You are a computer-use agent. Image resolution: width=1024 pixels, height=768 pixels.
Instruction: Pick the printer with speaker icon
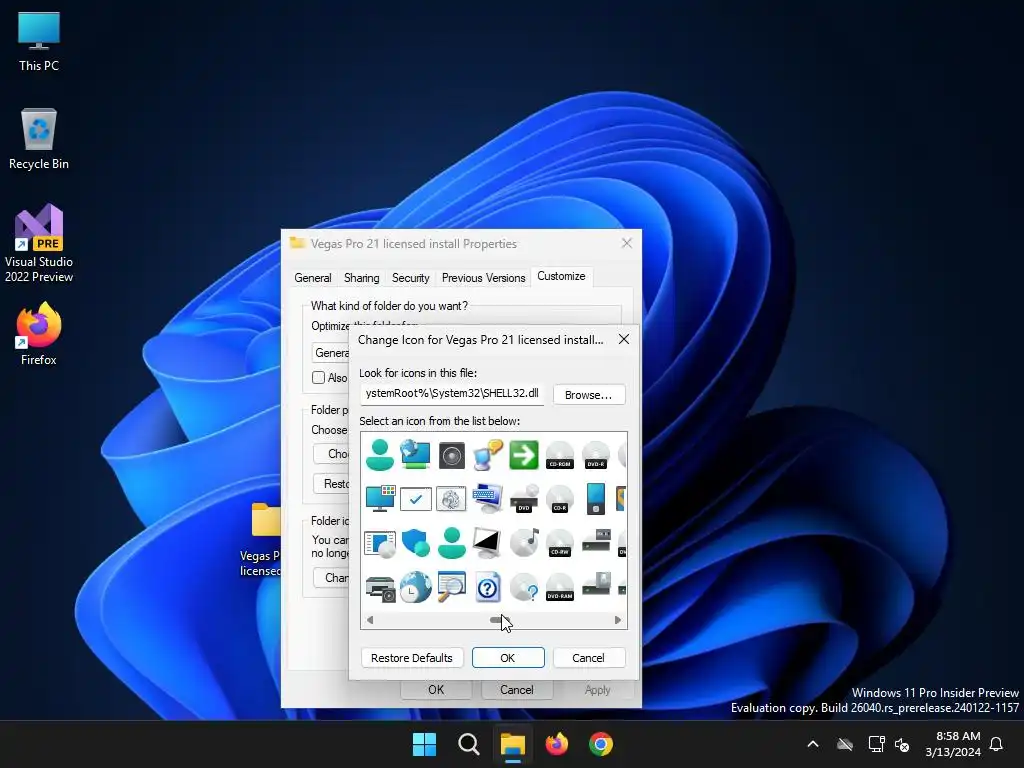pyautogui.click(x=379, y=588)
